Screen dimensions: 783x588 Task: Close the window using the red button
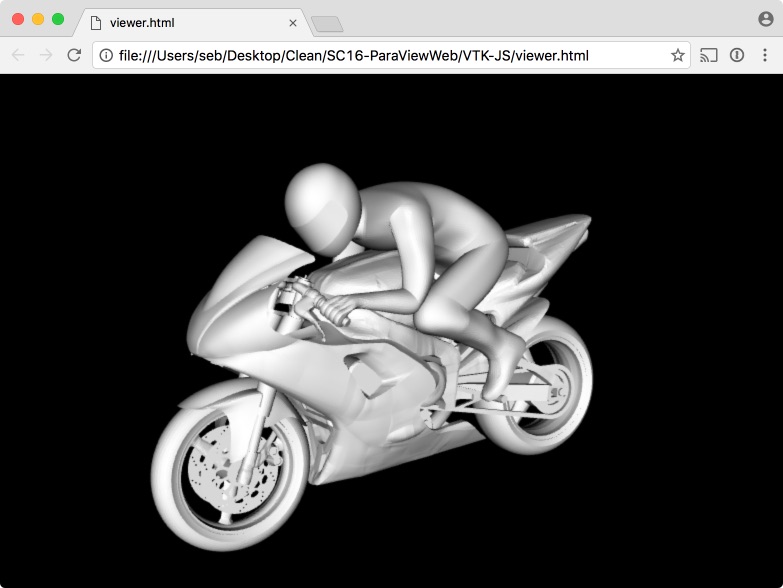point(18,19)
